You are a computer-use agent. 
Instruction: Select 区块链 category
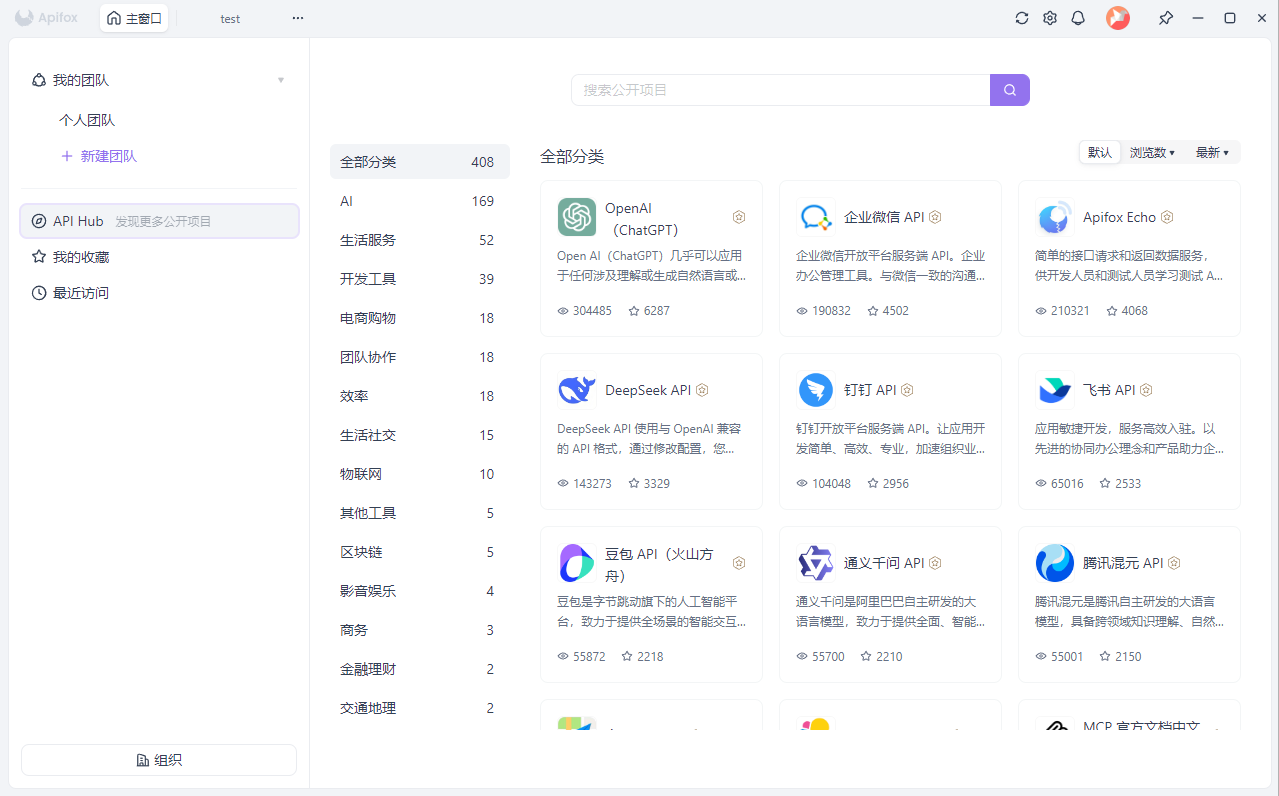[420, 552]
